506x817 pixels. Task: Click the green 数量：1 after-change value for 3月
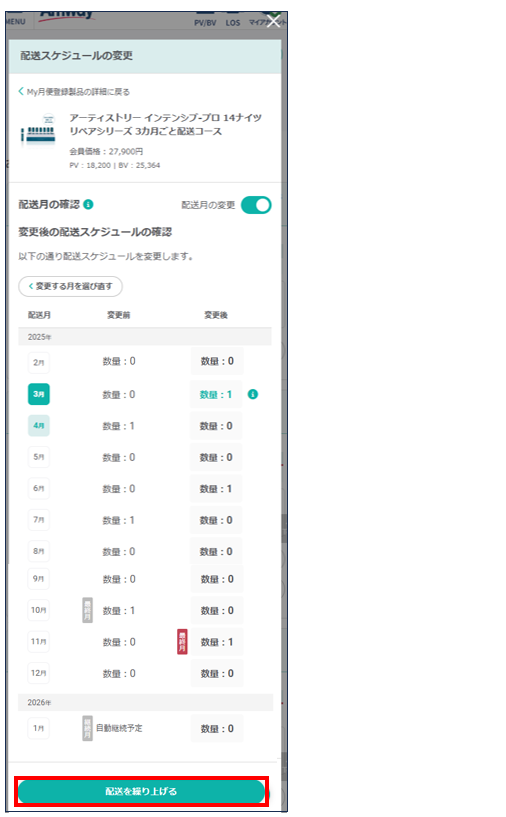pos(216,394)
